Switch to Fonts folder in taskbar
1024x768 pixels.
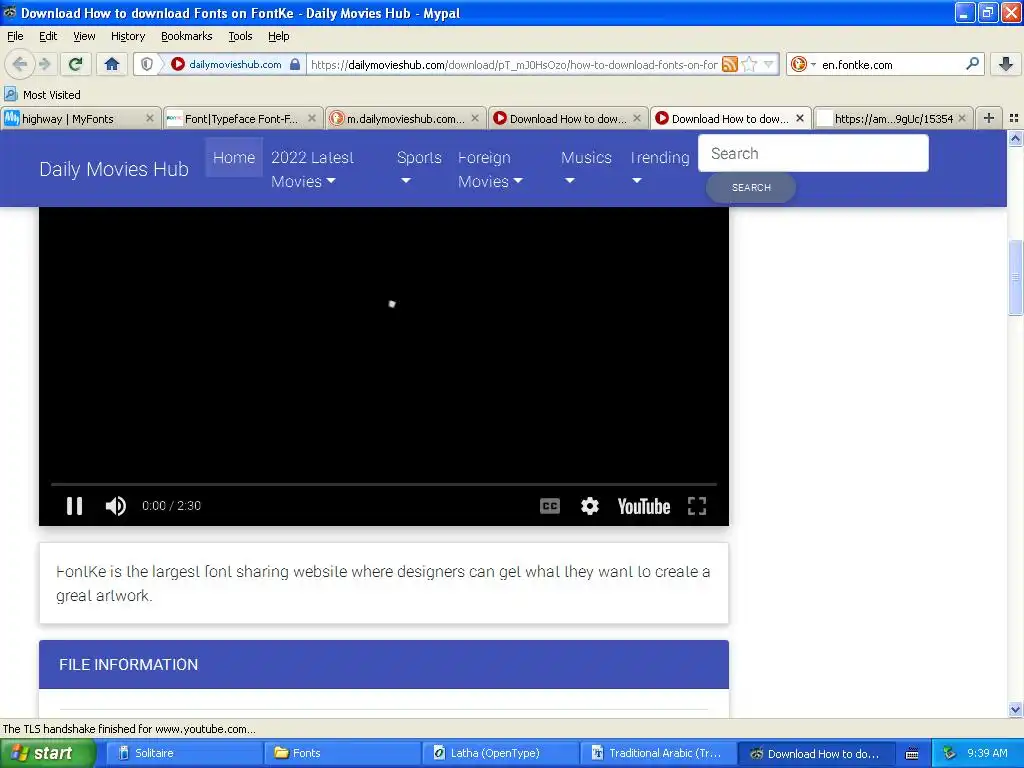(342, 753)
